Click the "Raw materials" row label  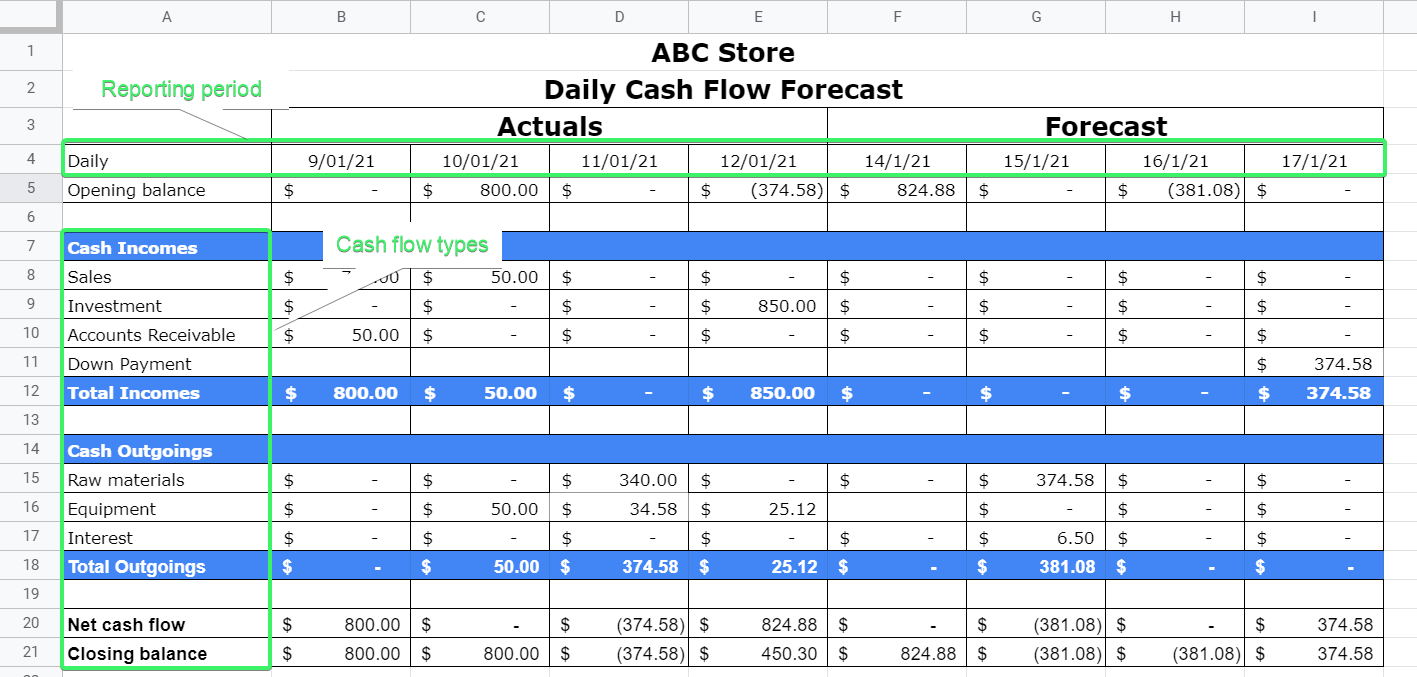coord(126,480)
